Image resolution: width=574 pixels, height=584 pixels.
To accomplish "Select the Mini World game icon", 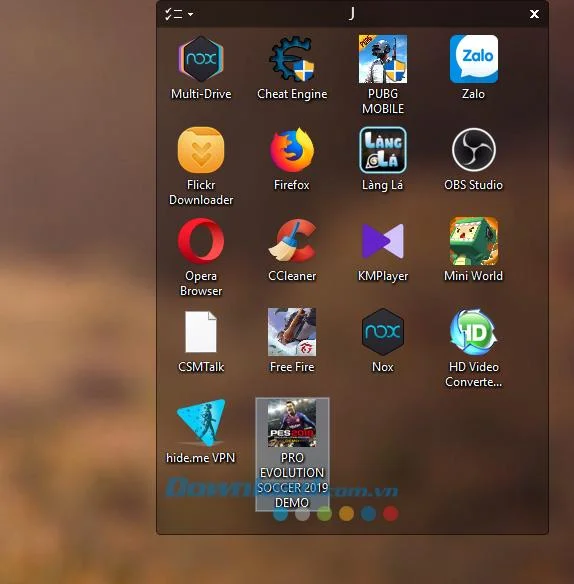I will coord(474,241).
